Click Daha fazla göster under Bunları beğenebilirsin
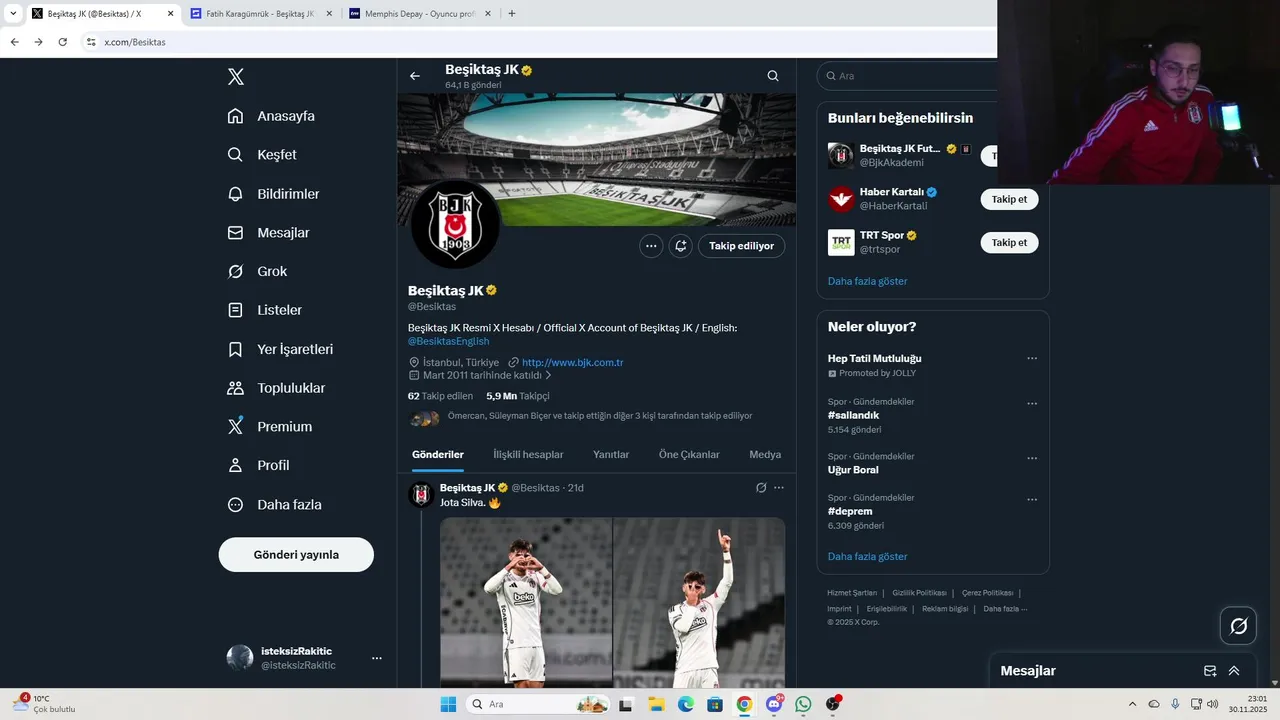 867,282
